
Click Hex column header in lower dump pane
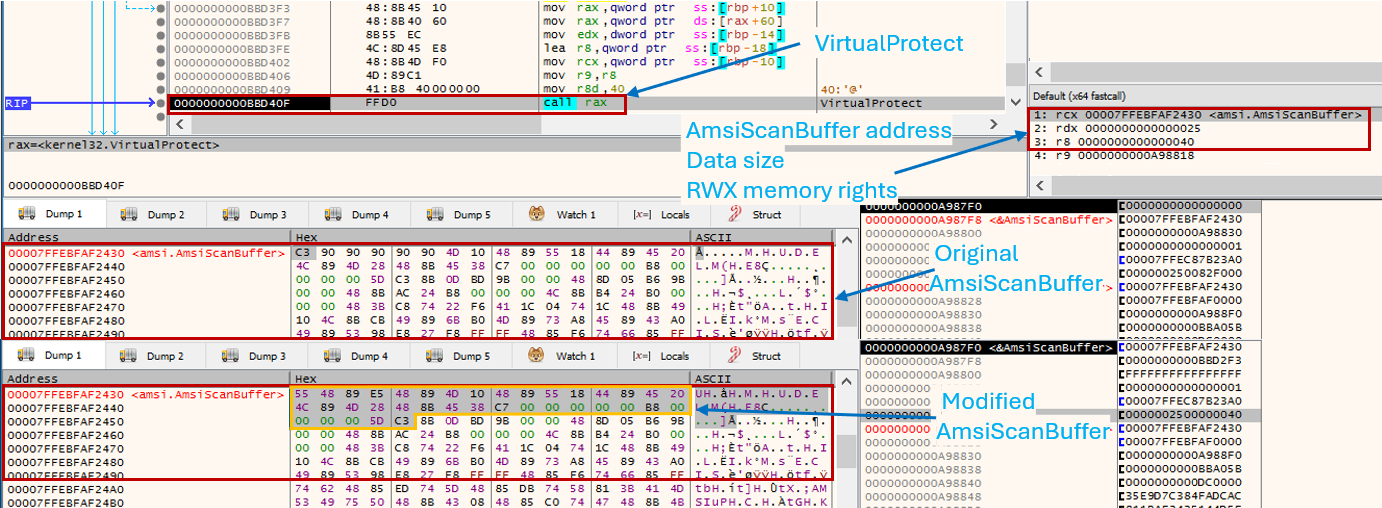point(490,380)
